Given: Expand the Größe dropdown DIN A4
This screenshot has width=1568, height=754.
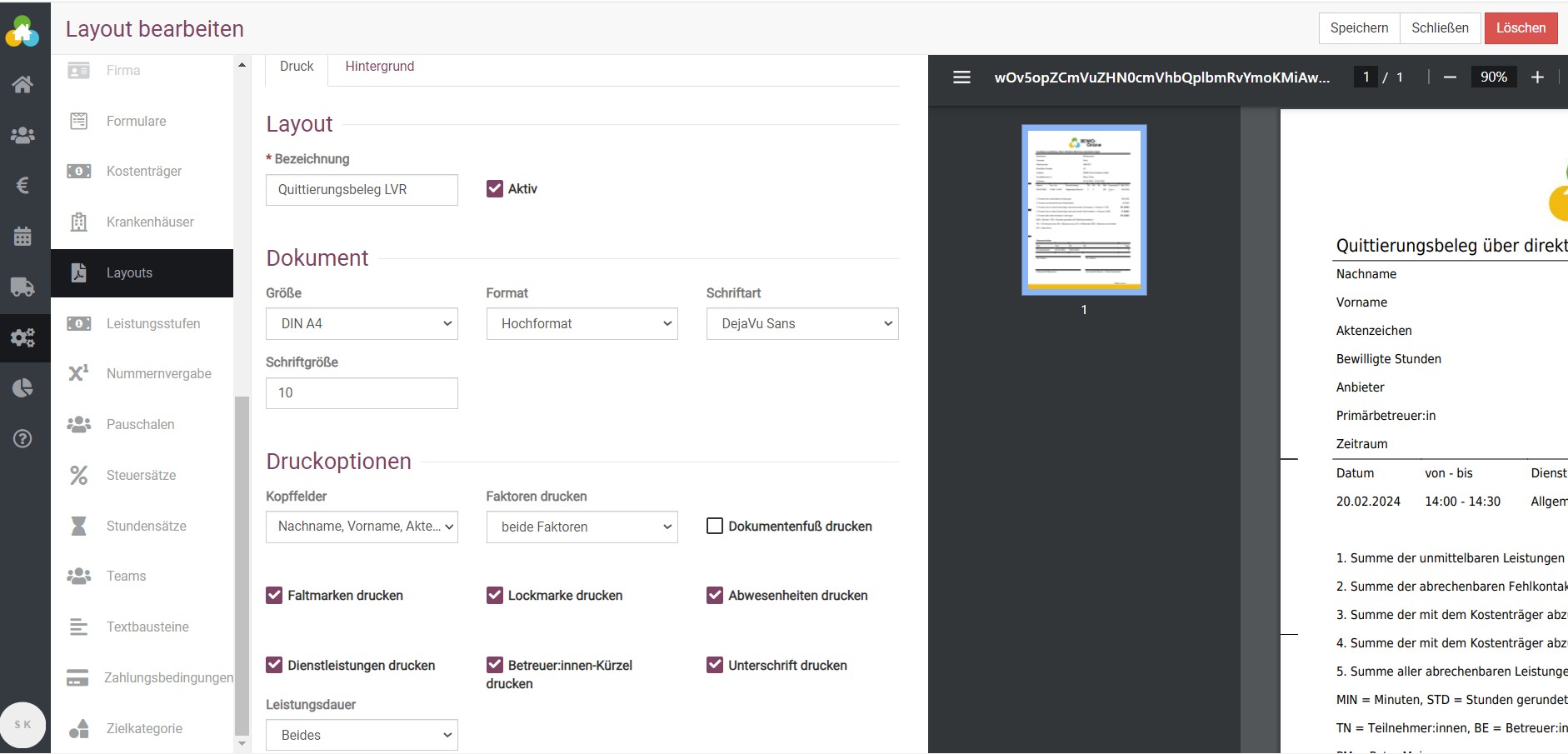Looking at the screenshot, I should 362,324.
